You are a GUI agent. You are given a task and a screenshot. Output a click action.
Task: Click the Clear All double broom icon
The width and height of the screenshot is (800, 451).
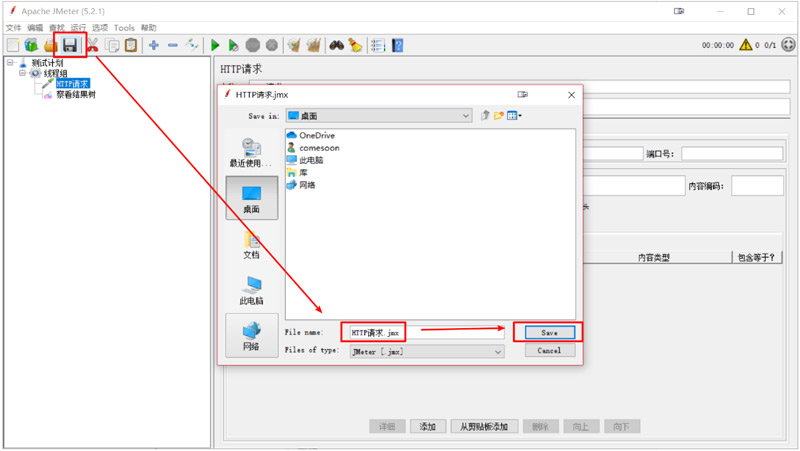coord(313,45)
